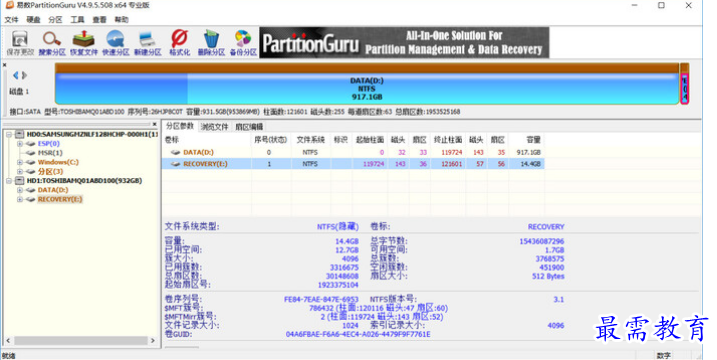Click the PartitionGuru title bar app icon
This screenshot has height=360, width=717.
click(9, 5)
